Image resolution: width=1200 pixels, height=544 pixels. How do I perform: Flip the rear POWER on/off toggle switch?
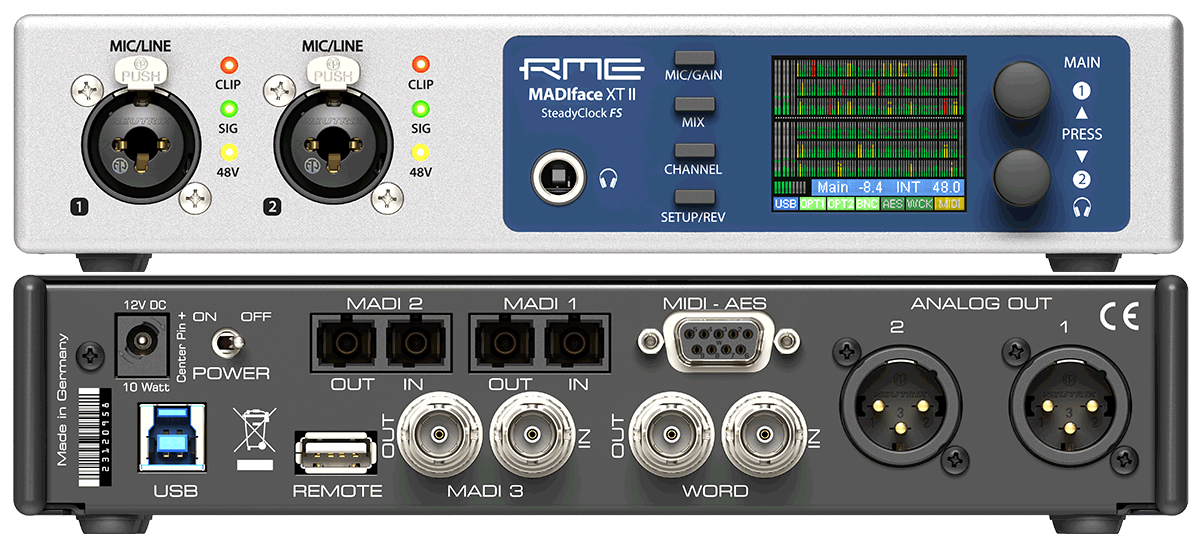pos(228,343)
